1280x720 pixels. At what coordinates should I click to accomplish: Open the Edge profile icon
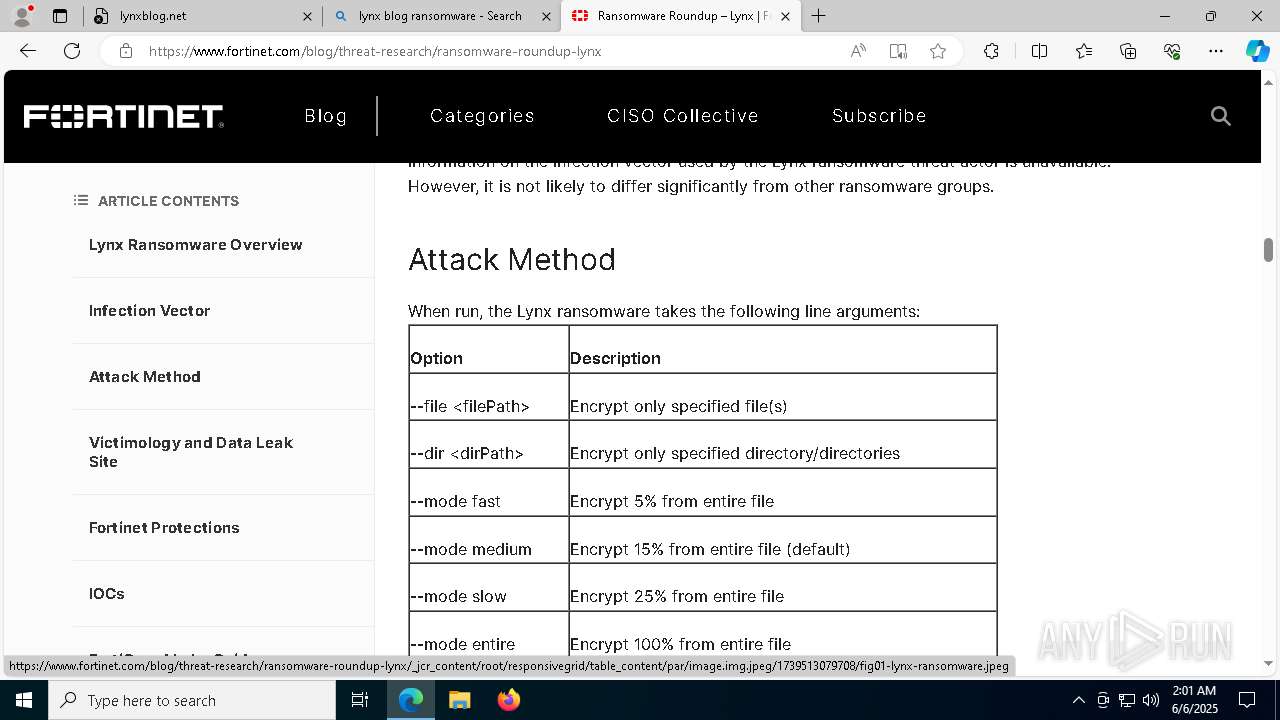(x=22, y=16)
